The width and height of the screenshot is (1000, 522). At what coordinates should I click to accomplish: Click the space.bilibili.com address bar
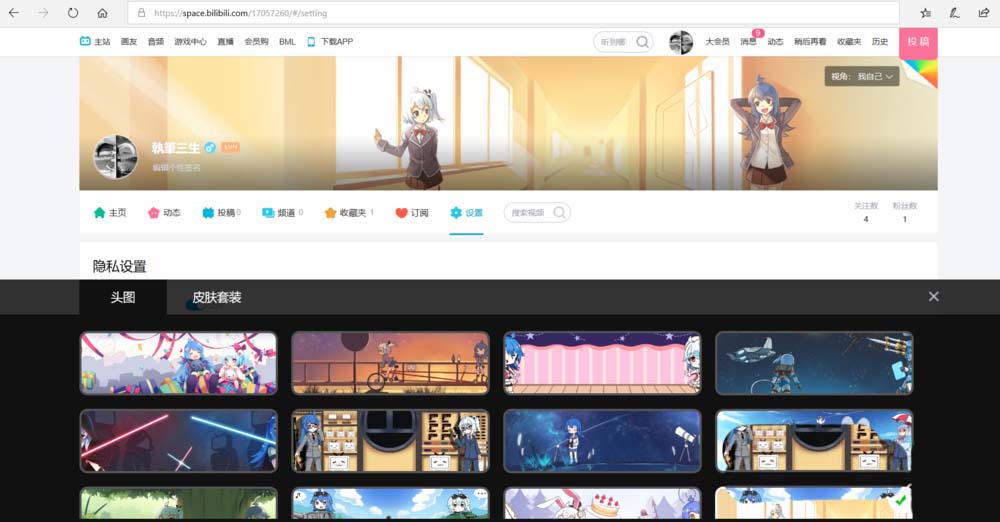513,13
